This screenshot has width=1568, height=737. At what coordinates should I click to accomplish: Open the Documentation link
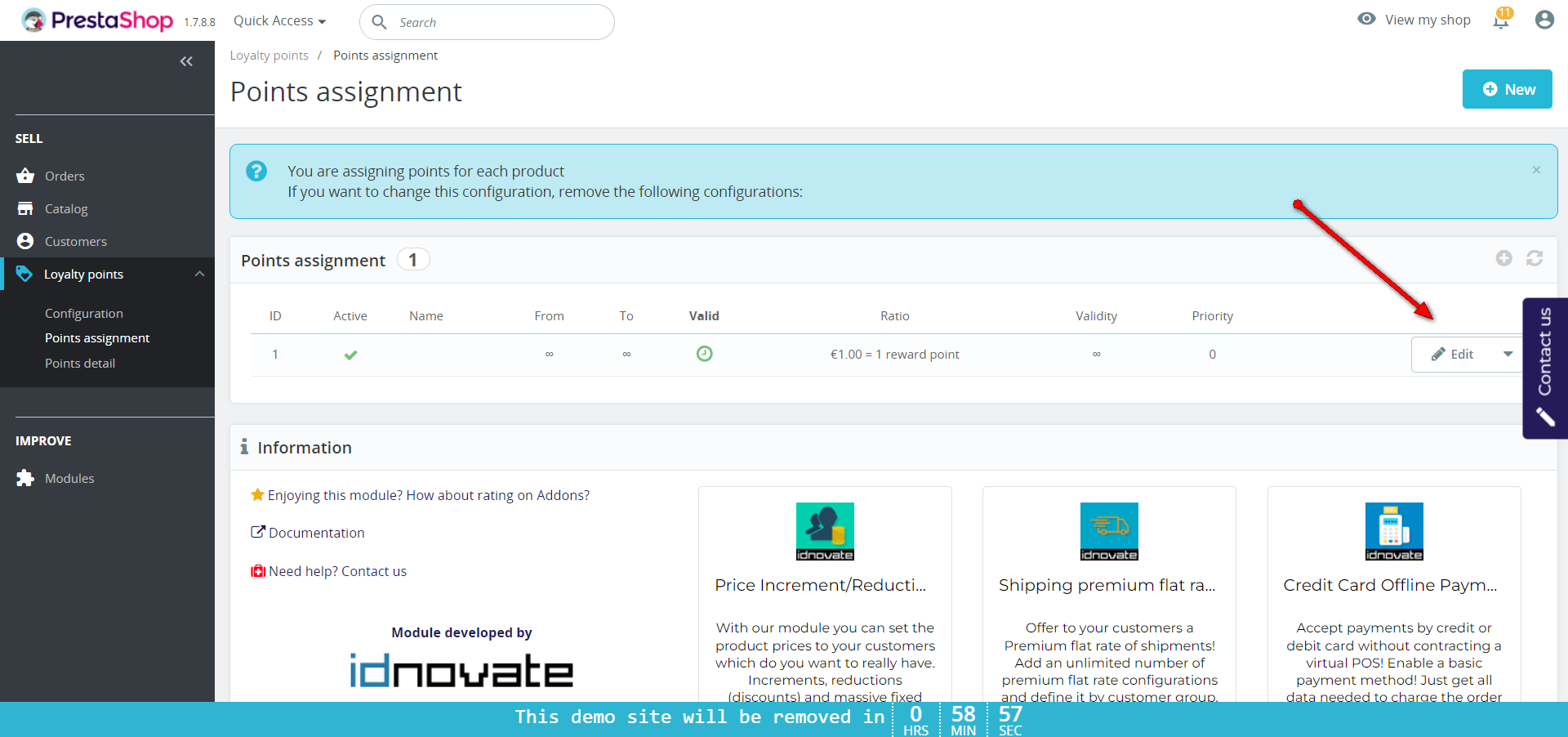pyautogui.click(x=316, y=533)
